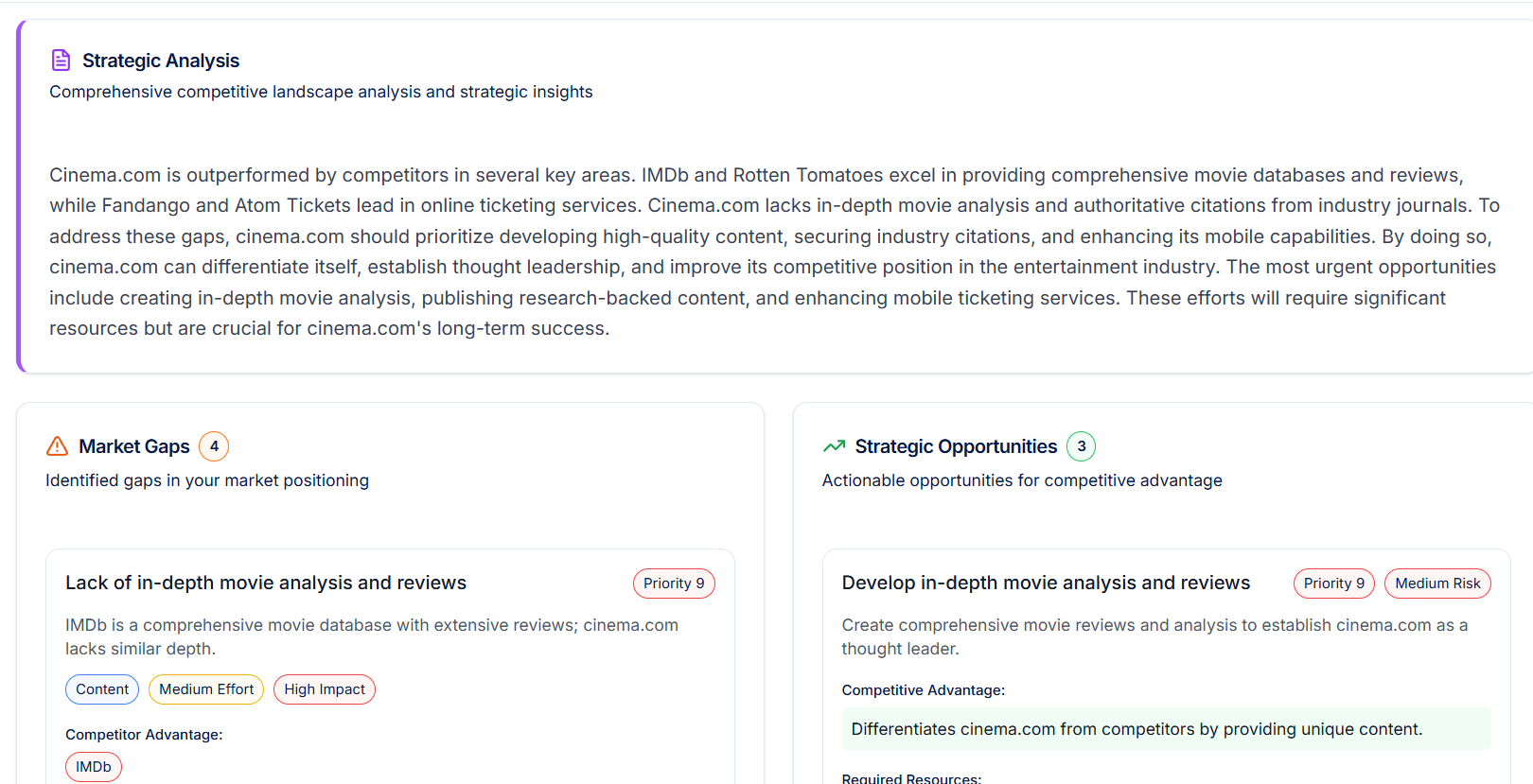Click the Medium Risk badge

[x=1436, y=584]
